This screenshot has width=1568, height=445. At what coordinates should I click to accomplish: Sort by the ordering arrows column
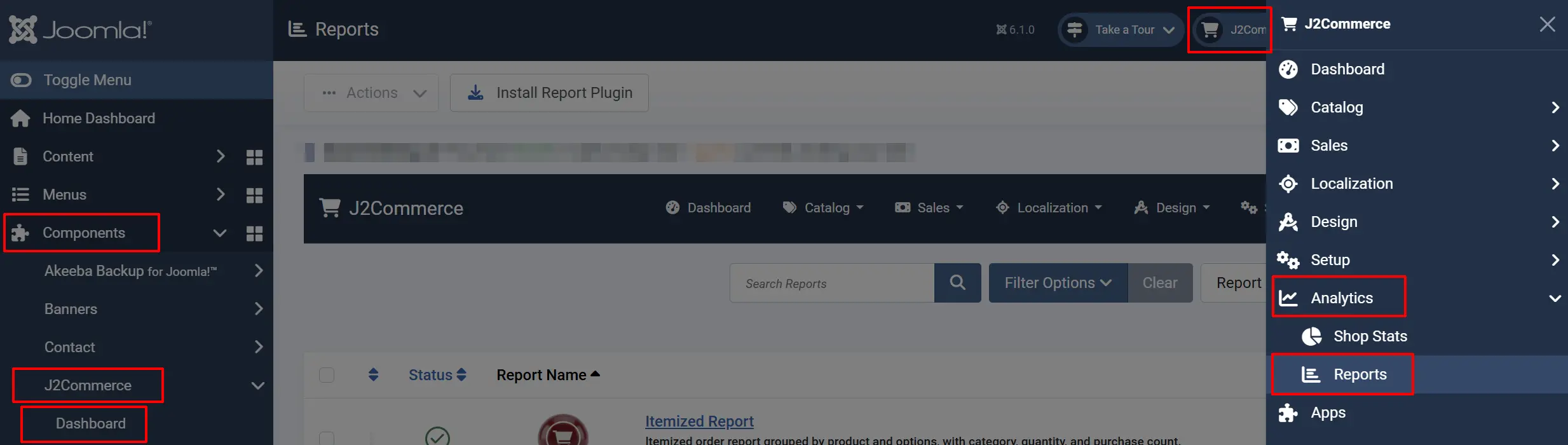click(374, 375)
